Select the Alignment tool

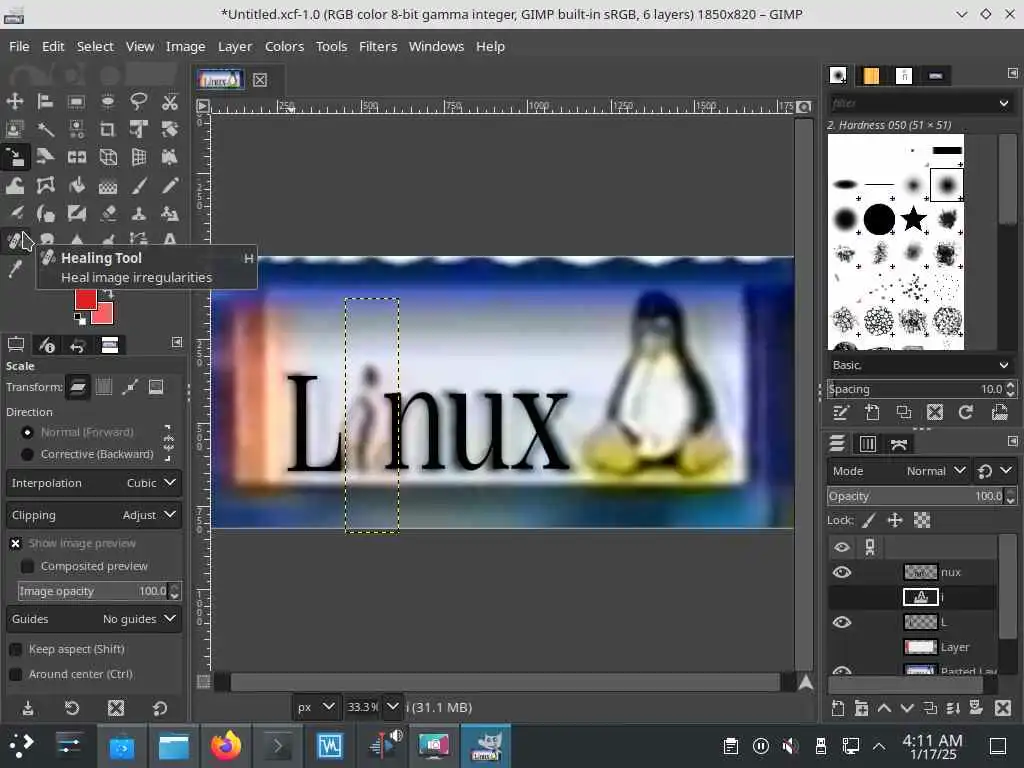coord(45,101)
